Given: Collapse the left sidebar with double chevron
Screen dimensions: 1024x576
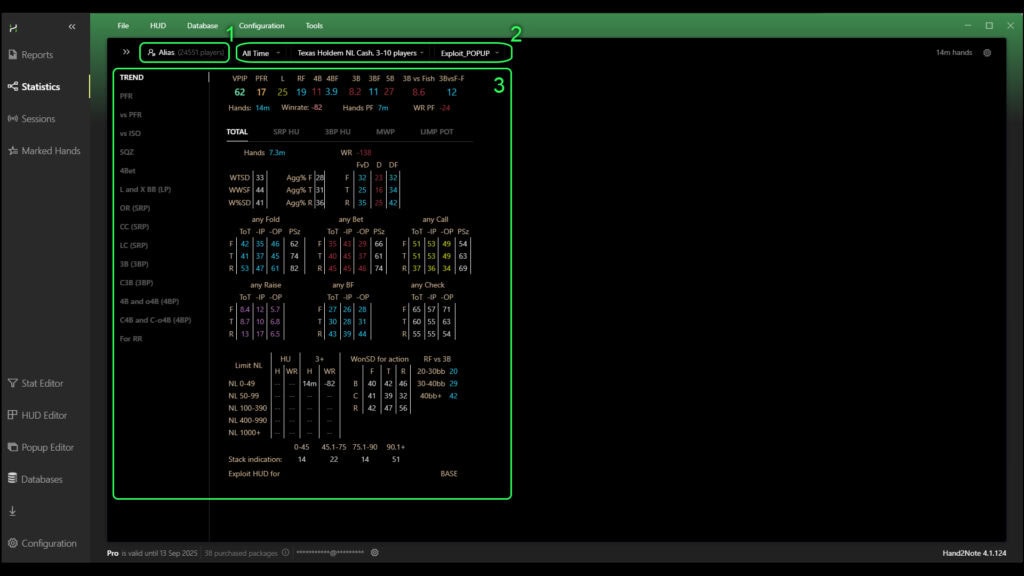Looking at the screenshot, I should [71, 26].
